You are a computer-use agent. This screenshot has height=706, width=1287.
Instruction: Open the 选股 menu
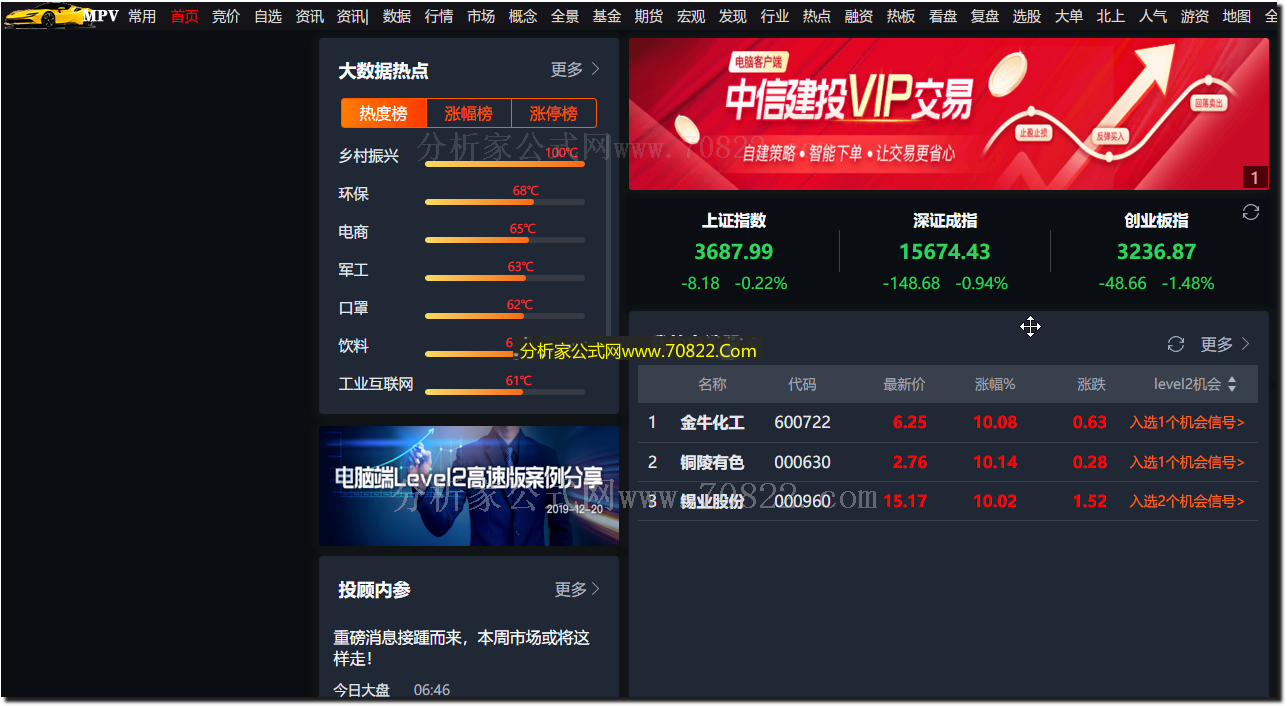[1027, 16]
